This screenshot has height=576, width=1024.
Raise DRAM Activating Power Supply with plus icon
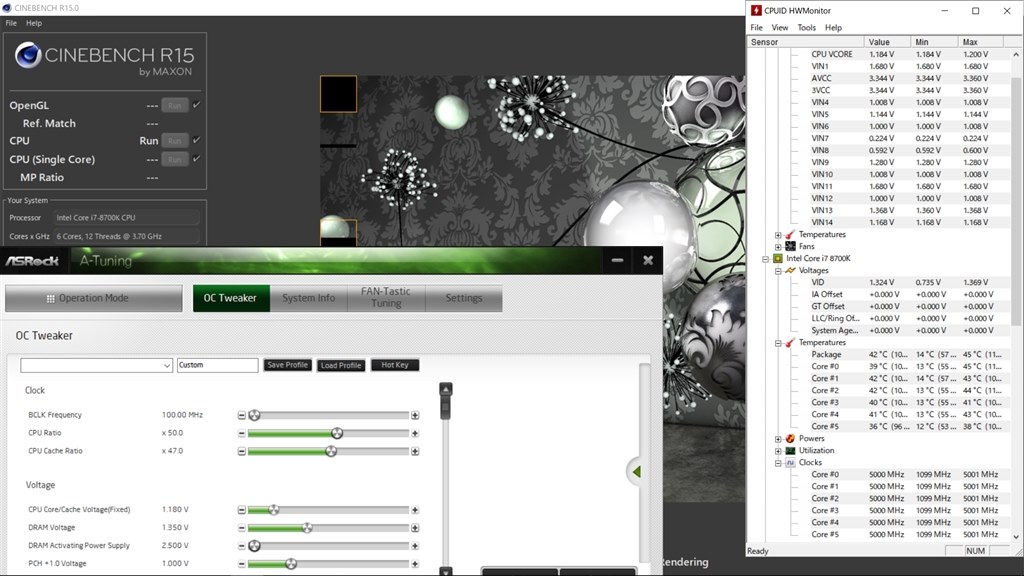coord(415,546)
